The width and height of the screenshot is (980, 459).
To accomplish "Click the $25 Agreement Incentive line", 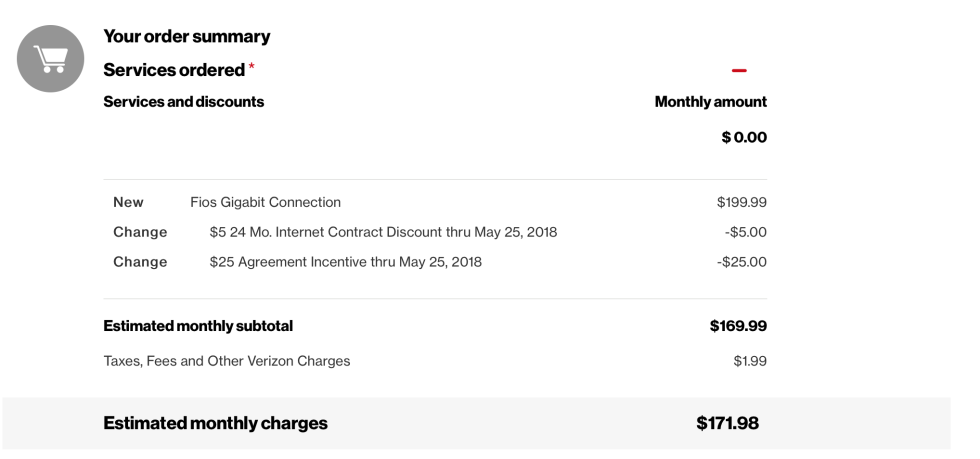I will tap(346, 261).
